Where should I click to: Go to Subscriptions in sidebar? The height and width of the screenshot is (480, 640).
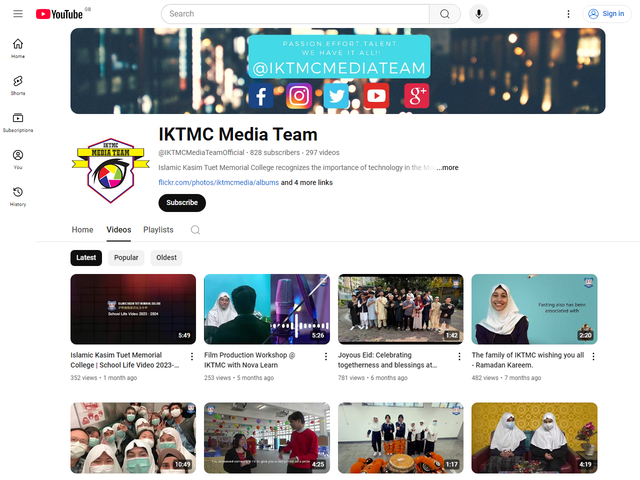tap(18, 121)
